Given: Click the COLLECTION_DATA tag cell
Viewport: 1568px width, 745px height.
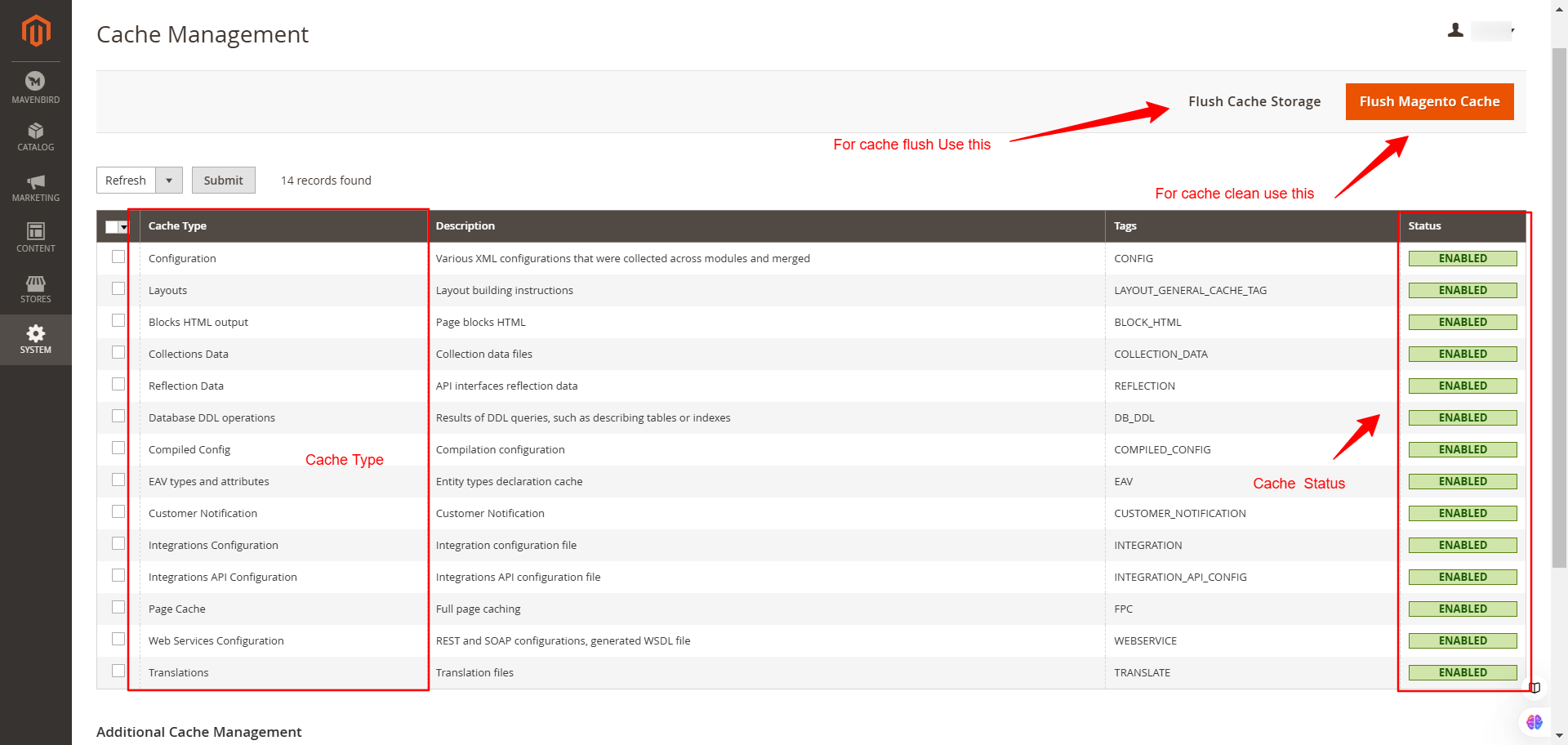Looking at the screenshot, I should [x=1160, y=354].
